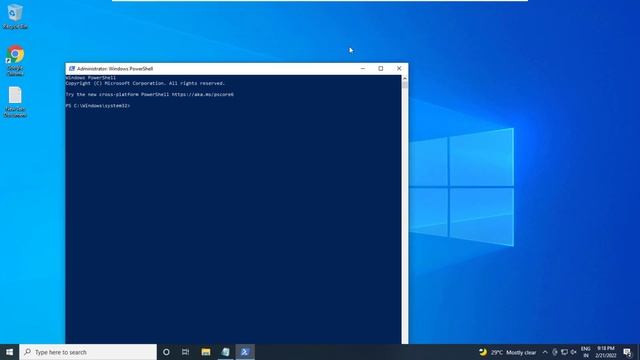
Task: Click the 'Type here to search' box
Action: point(88,352)
